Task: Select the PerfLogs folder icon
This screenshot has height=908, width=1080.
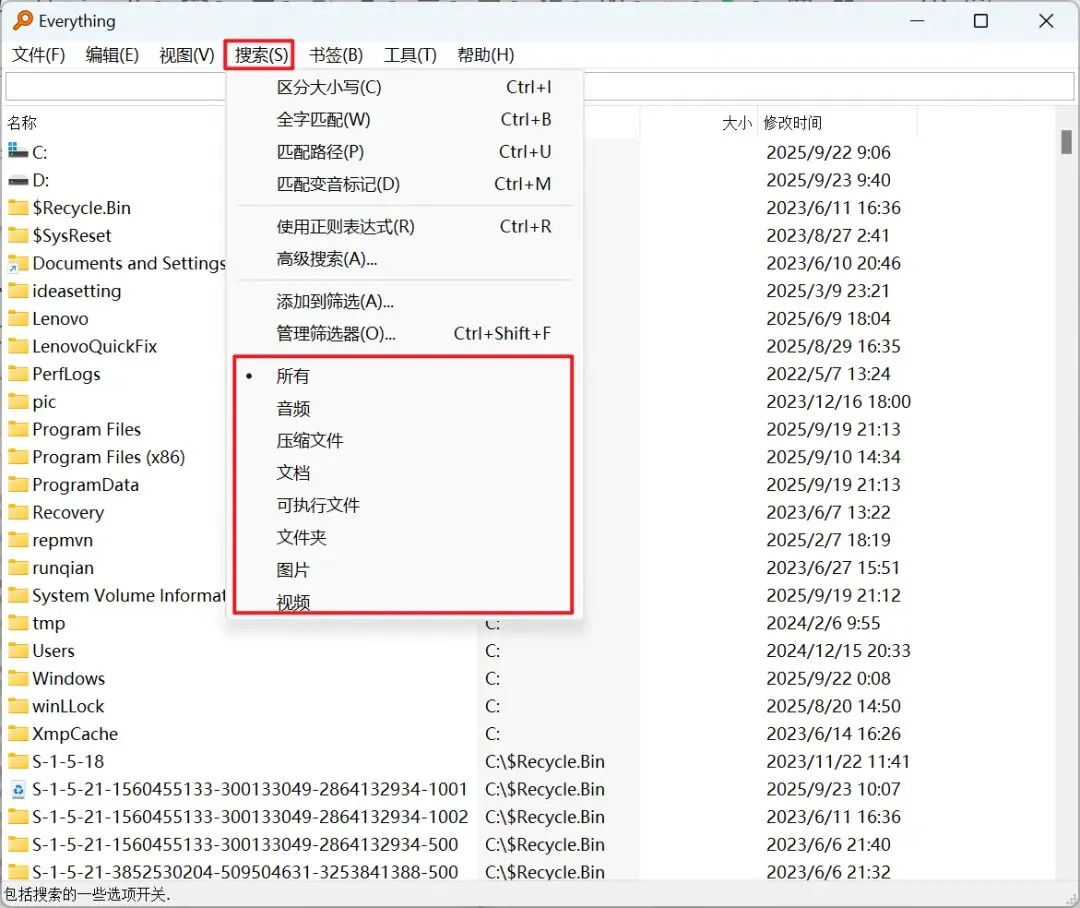Action: 18,373
